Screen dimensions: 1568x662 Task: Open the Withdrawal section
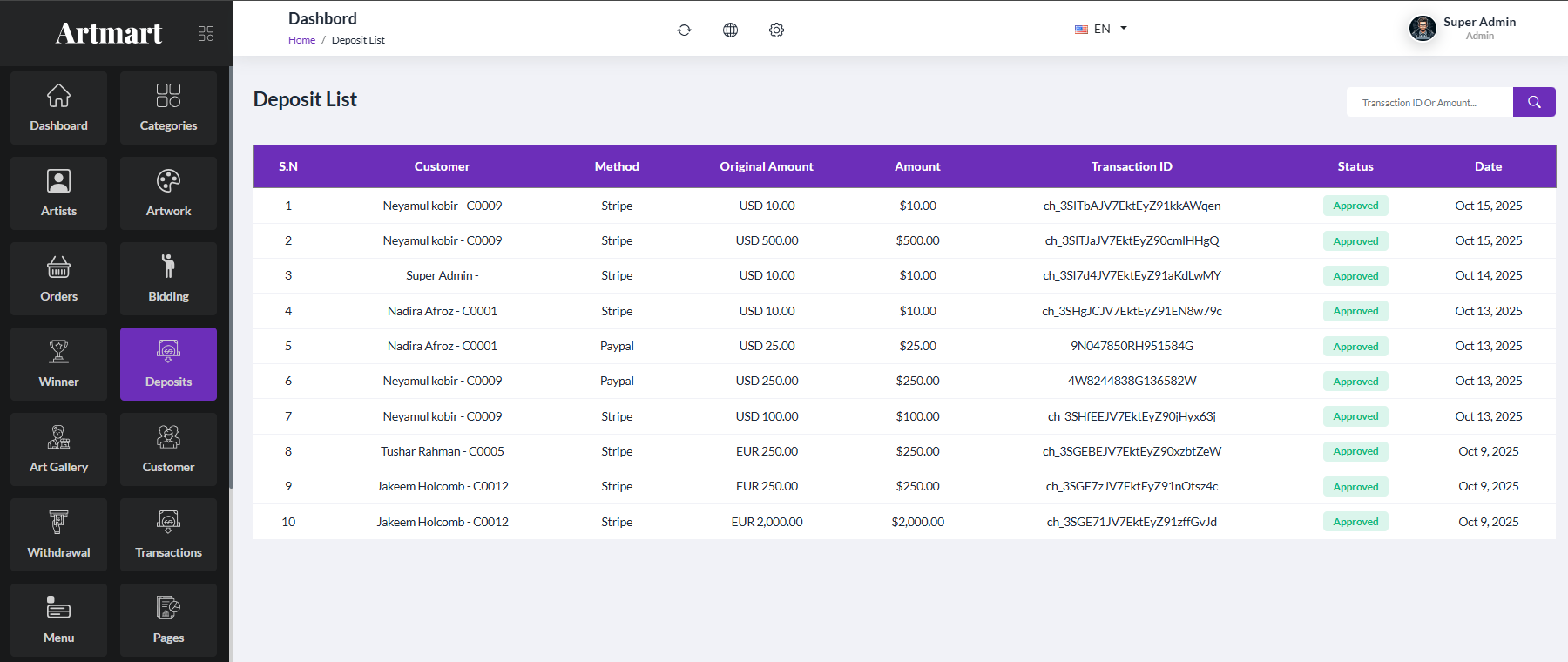(x=58, y=535)
